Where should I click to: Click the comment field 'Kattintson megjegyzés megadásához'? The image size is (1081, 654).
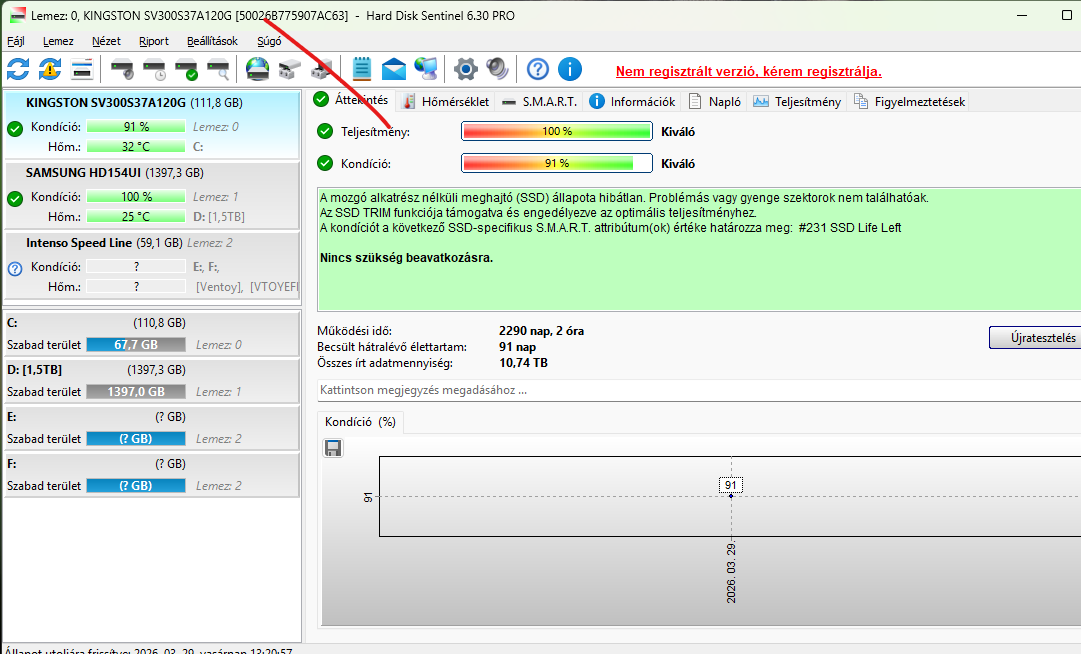[x=699, y=390]
